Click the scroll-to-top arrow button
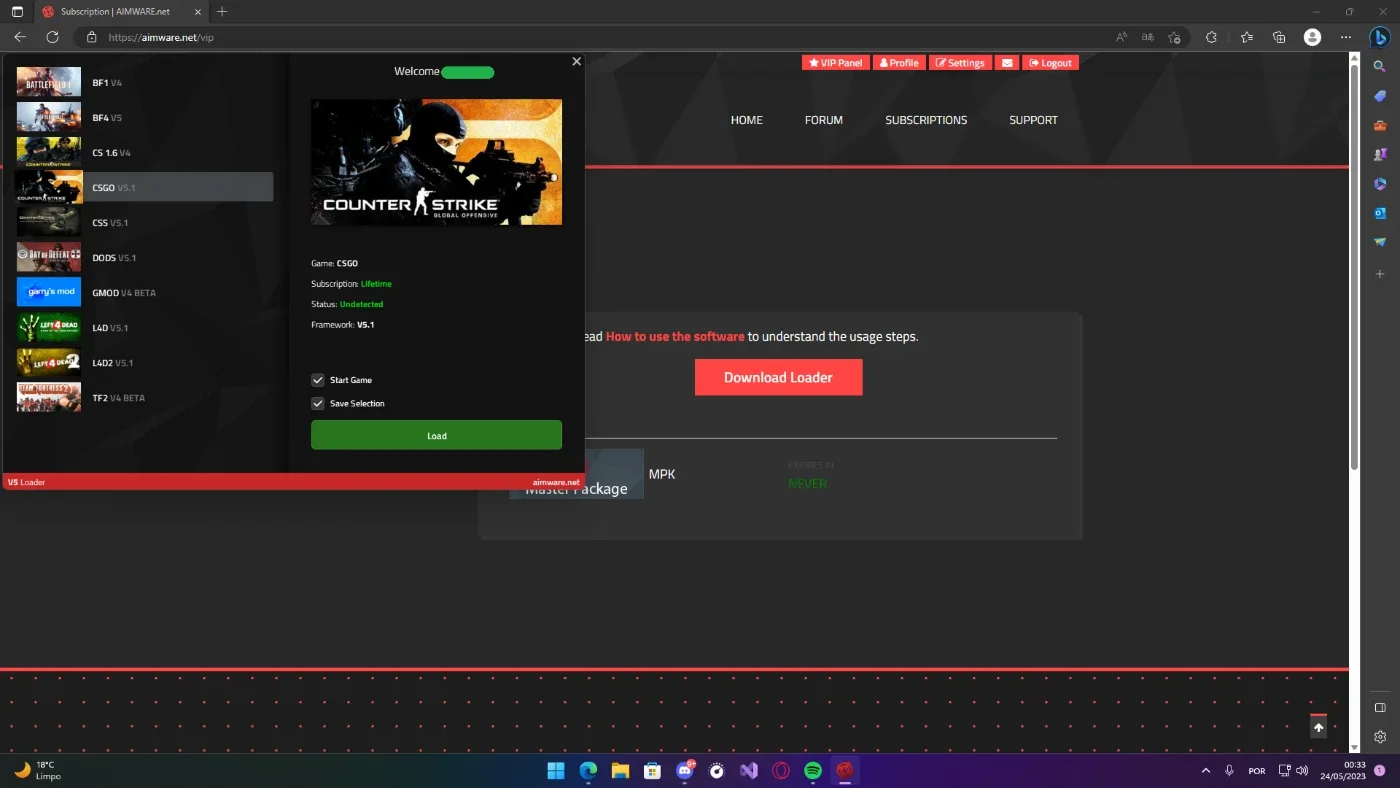 pyautogui.click(x=1318, y=727)
